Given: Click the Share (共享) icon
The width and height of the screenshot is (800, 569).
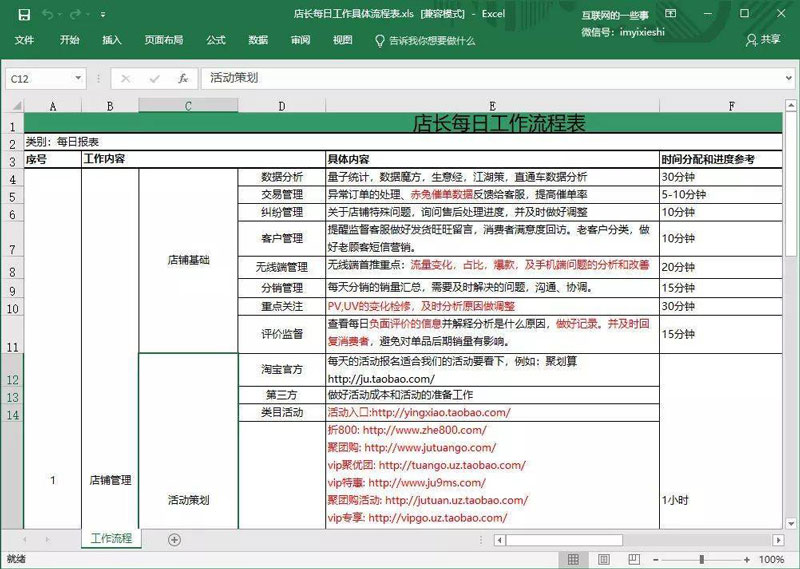Looking at the screenshot, I should click(x=762, y=40).
